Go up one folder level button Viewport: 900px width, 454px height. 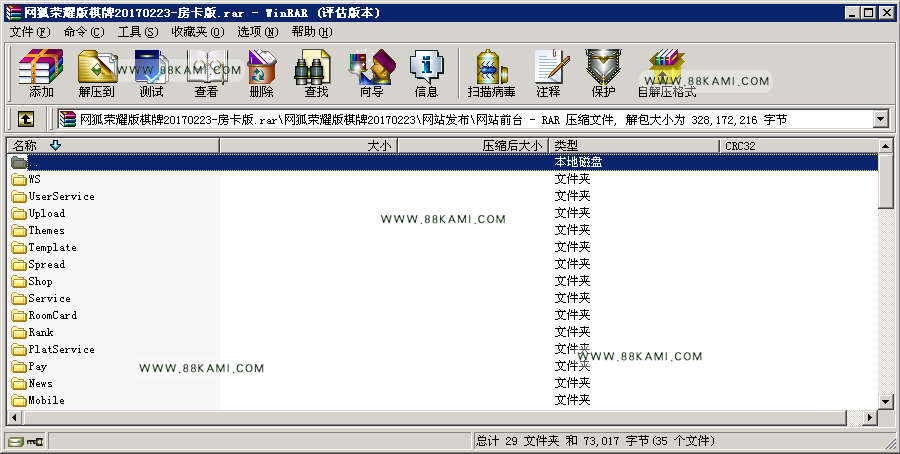point(25,119)
